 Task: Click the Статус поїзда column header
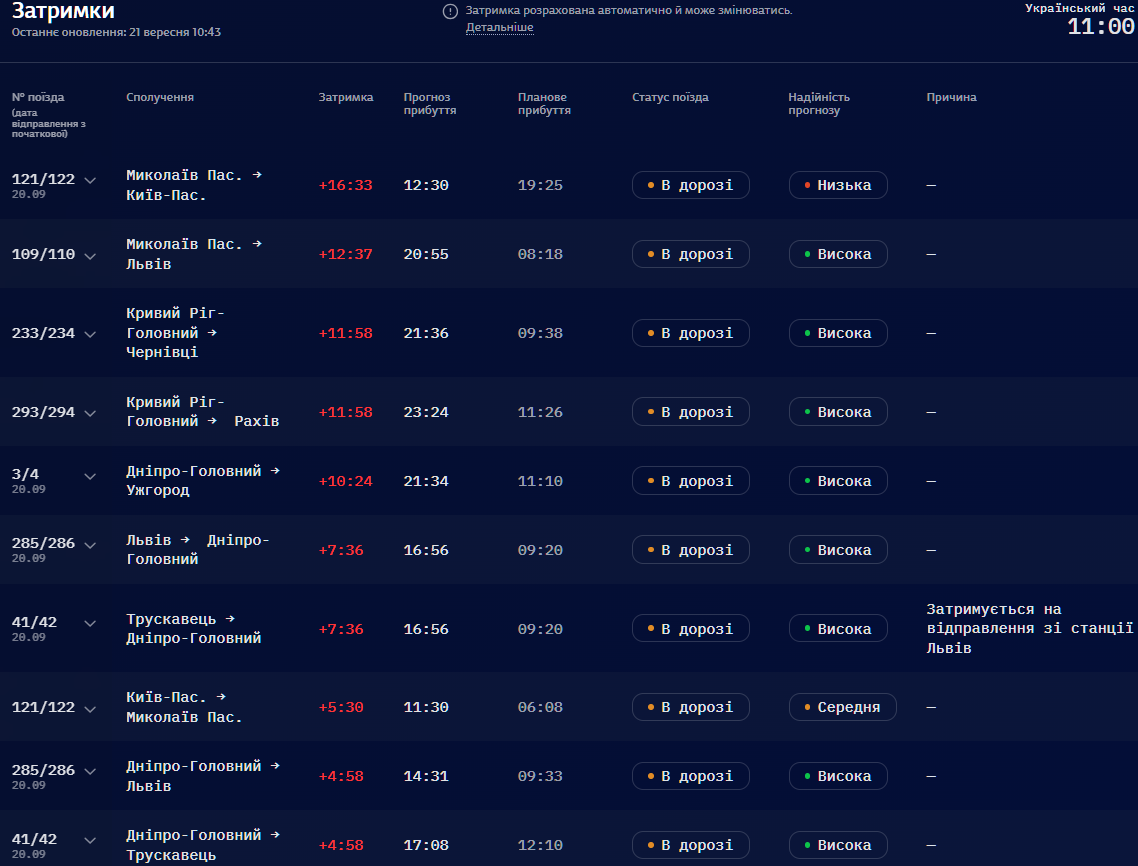(x=670, y=97)
